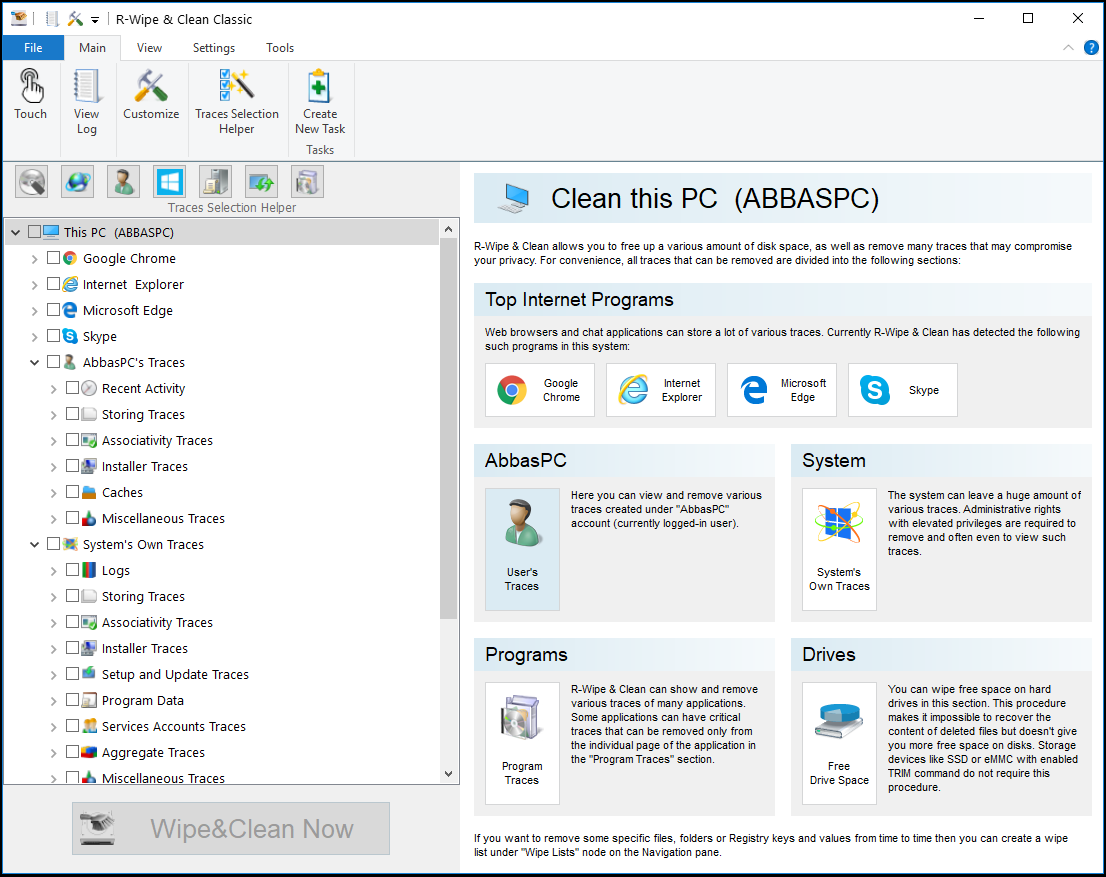Switch to the Settings ribbon tab
The height and width of the screenshot is (877, 1106).
pyautogui.click(x=214, y=48)
